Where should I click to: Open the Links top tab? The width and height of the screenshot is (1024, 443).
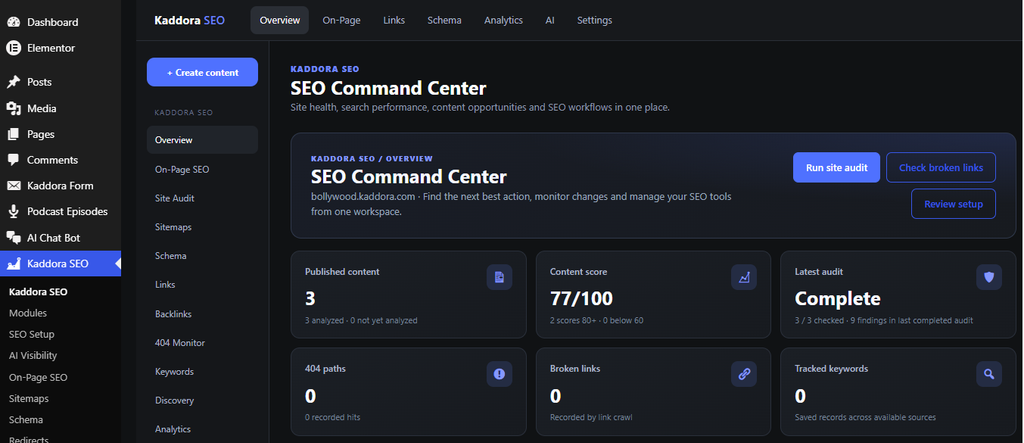(394, 20)
